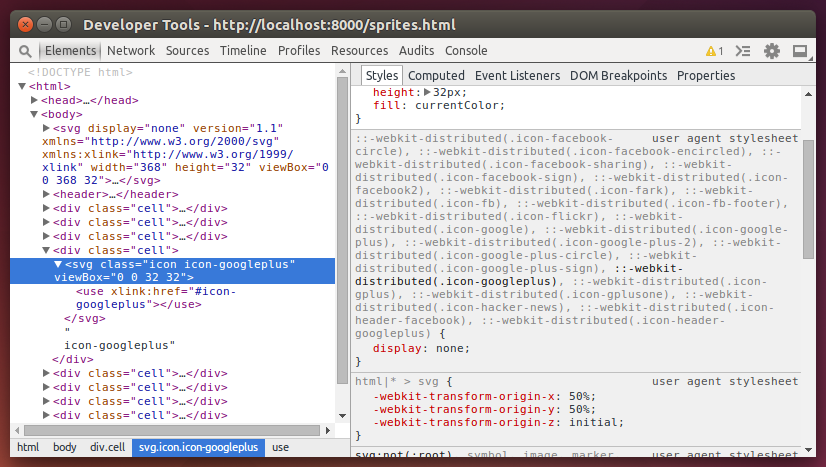The image size is (826, 467).
Task: Click div.cell in the breadcrumb bar
Action: (107, 447)
